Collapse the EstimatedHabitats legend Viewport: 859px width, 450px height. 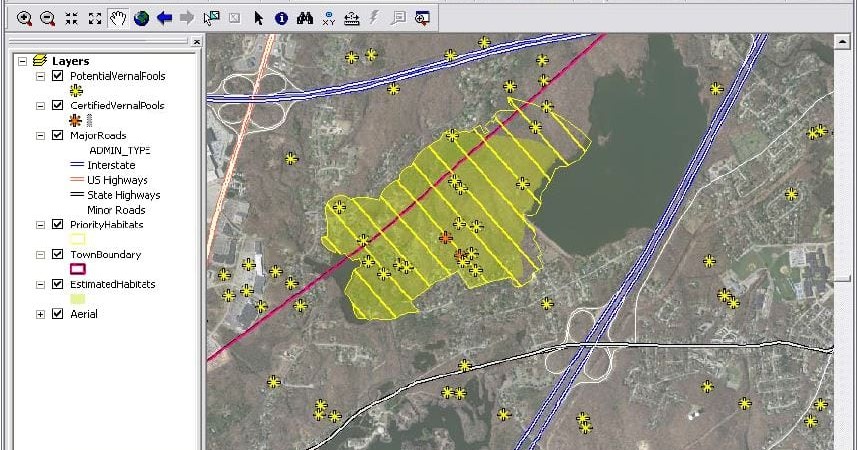pos(40,284)
